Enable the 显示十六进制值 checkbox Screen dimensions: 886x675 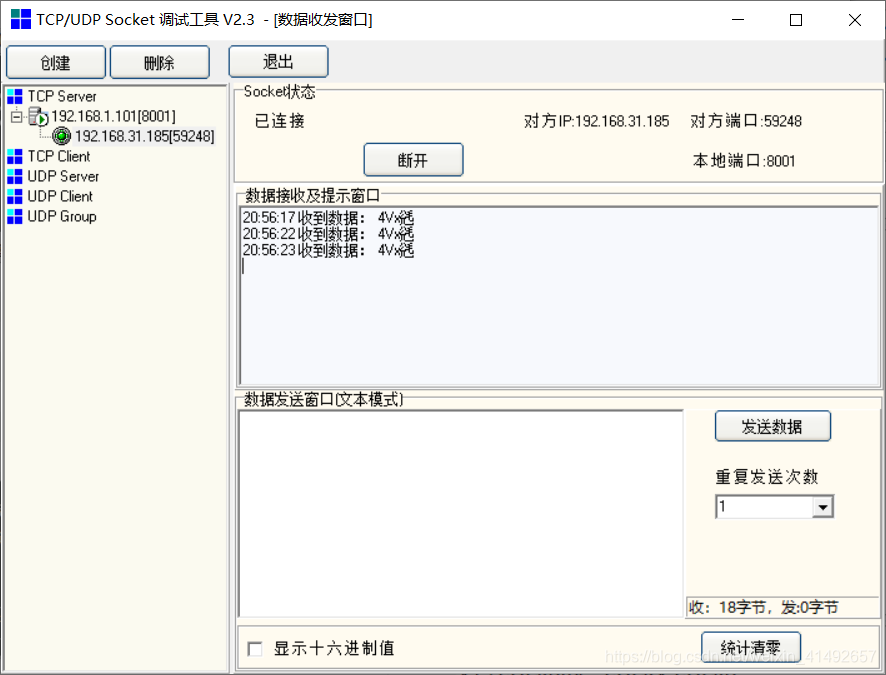pyautogui.click(x=255, y=648)
